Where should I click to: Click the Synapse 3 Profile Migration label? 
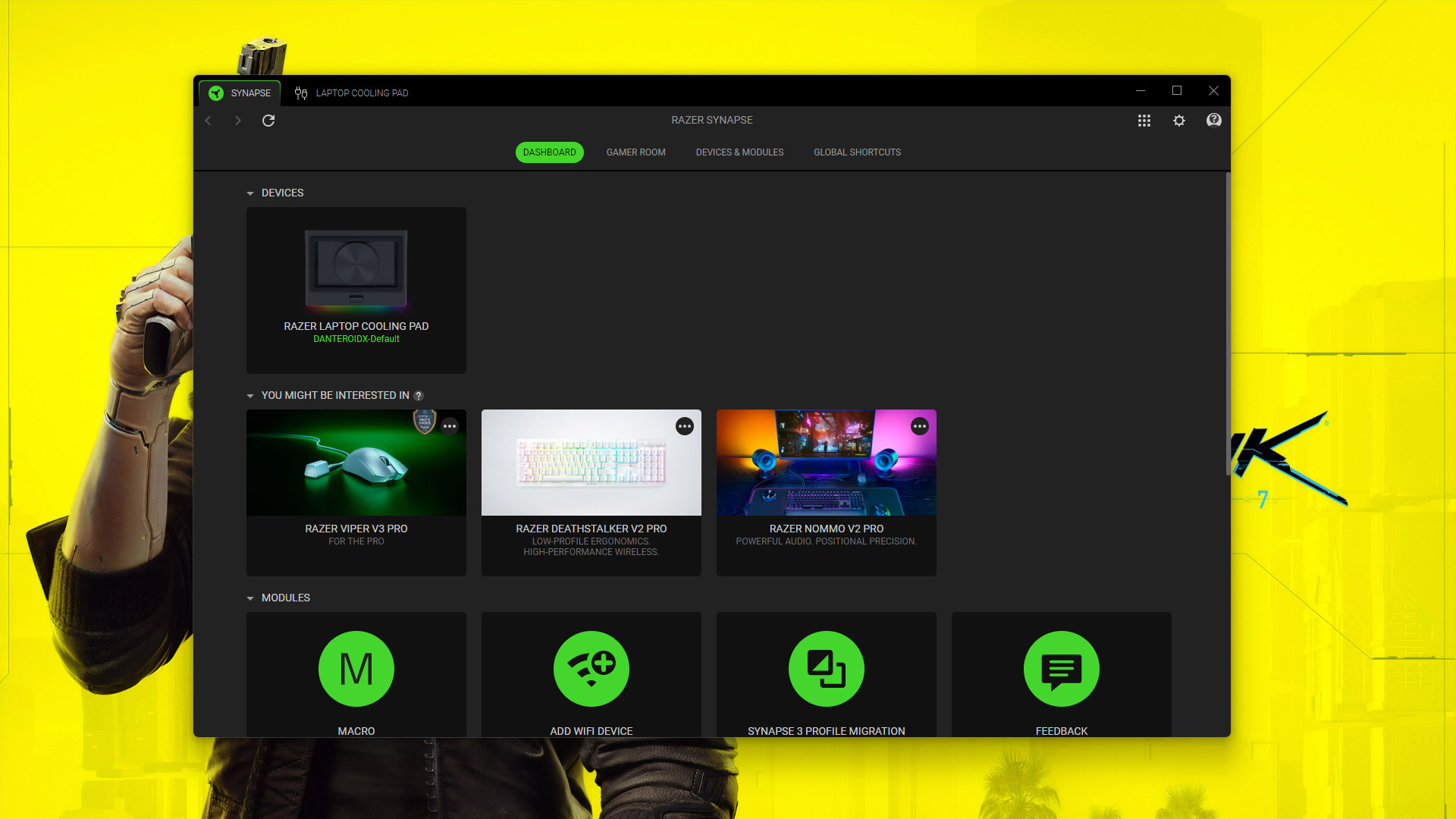point(827,731)
